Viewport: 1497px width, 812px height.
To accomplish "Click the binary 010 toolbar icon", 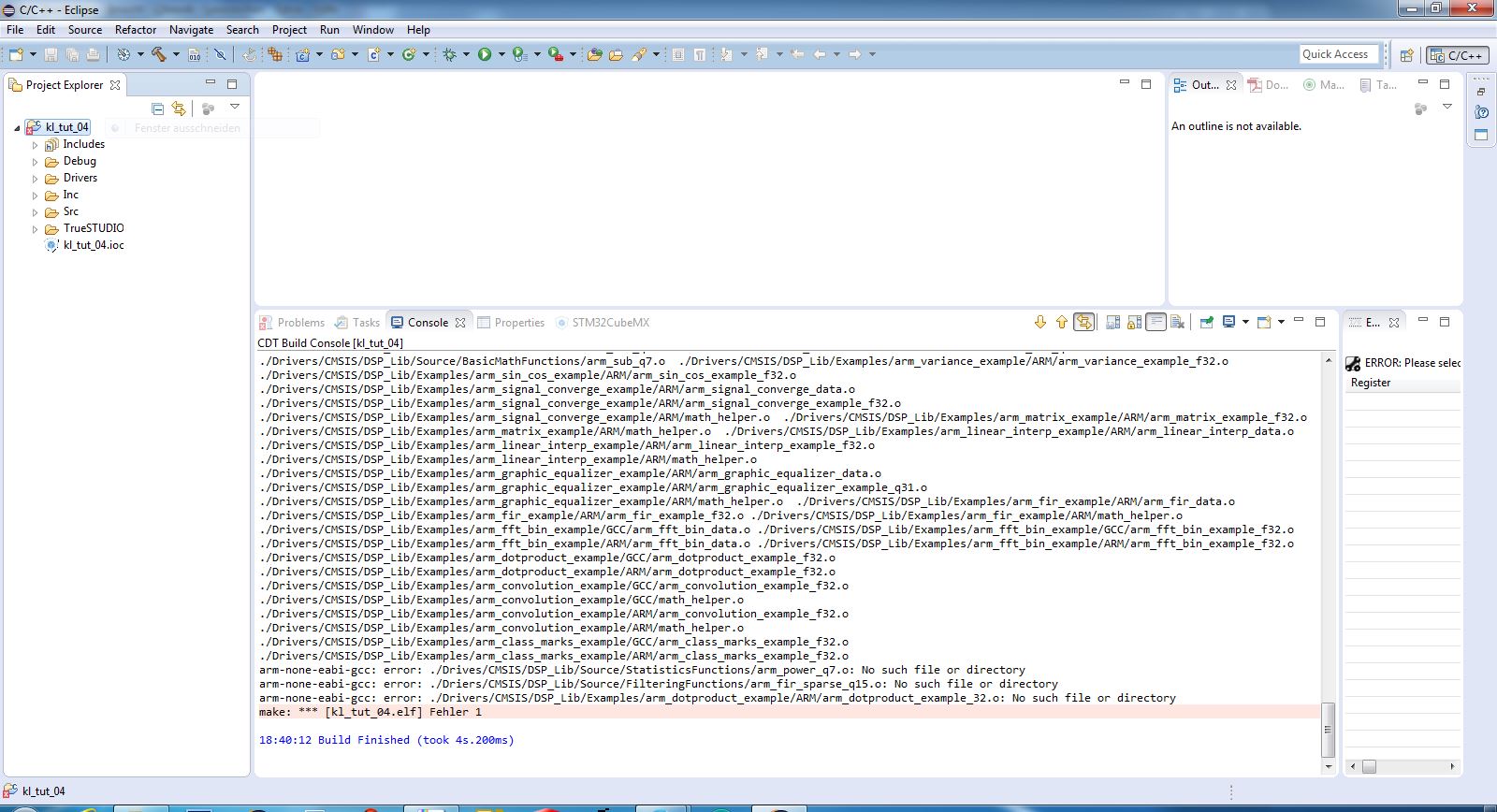I will [x=194, y=54].
